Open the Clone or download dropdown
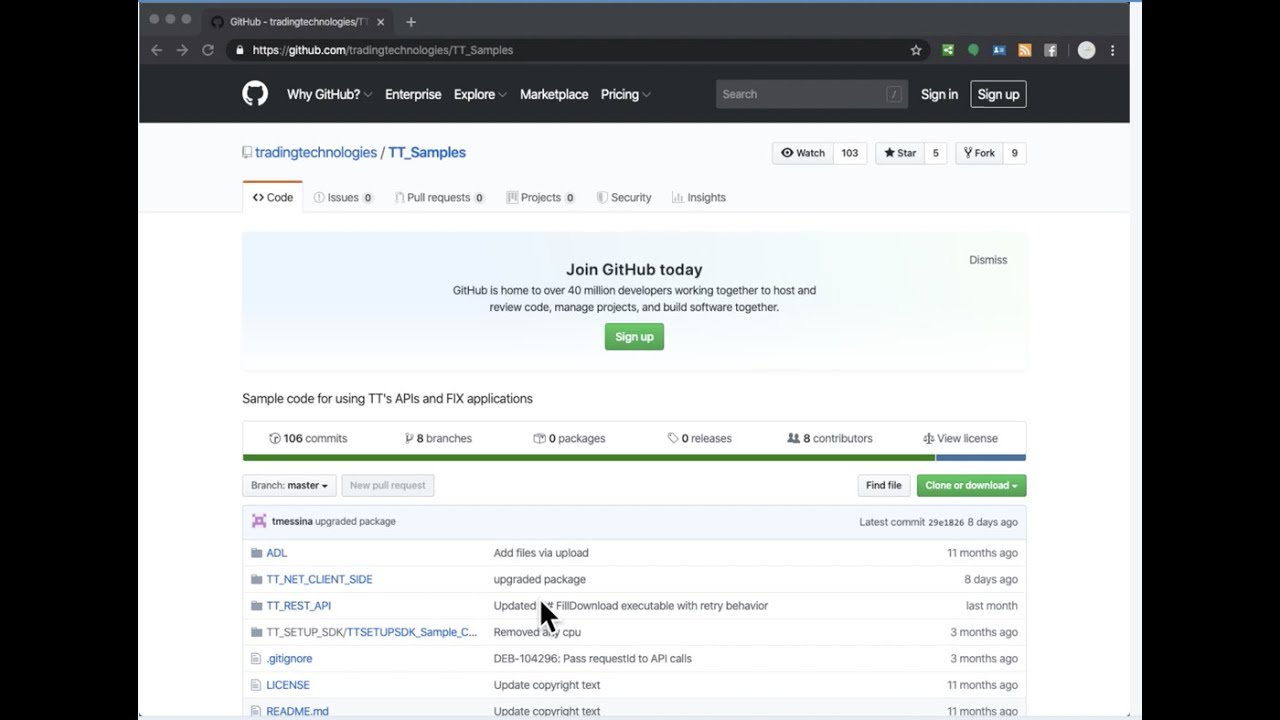 pyautogui.click(x=971, y=485)
